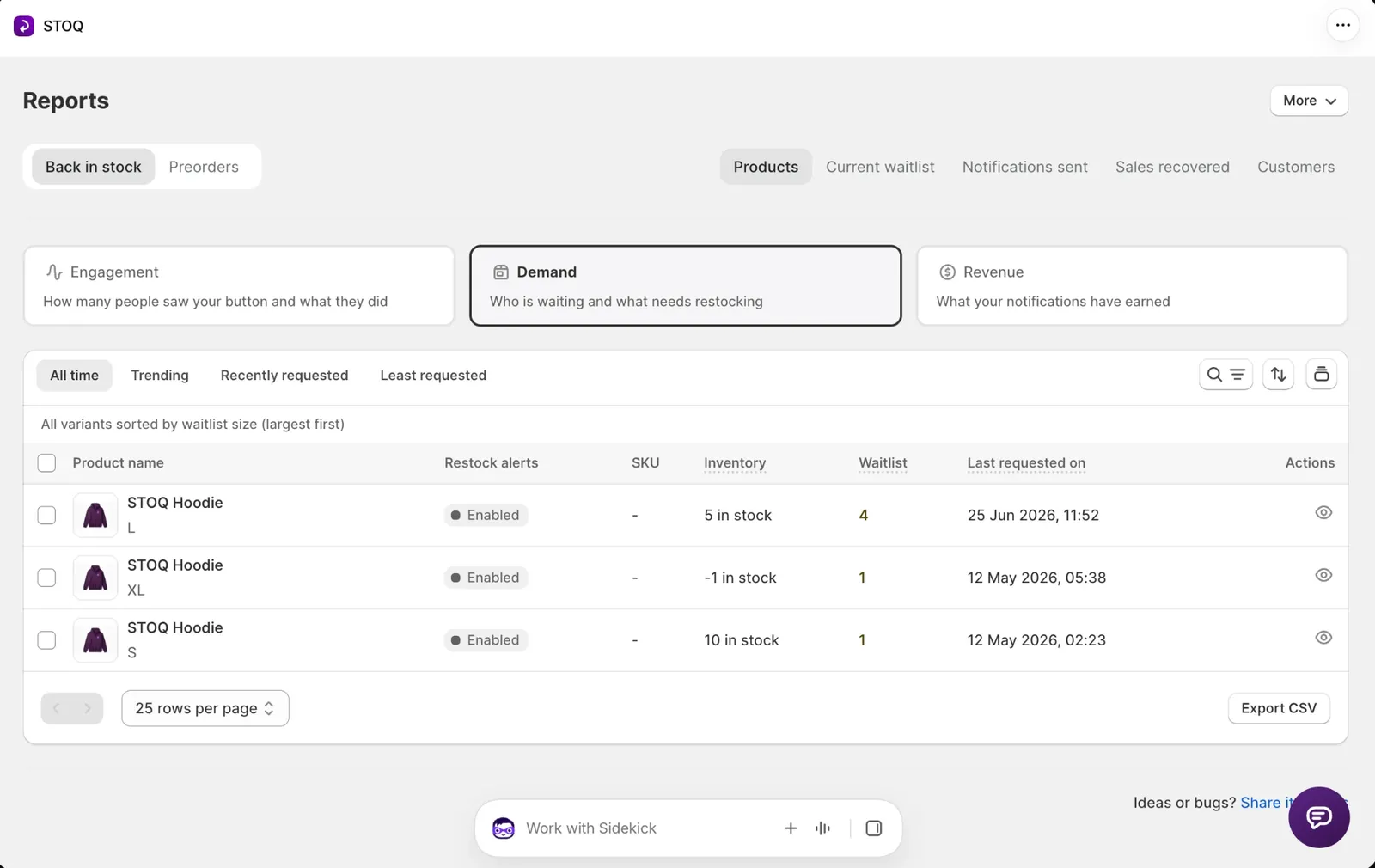Click the stacked layers icon button in table toolbar
Screen dimensions: 1375x868
click(1322, 375)
